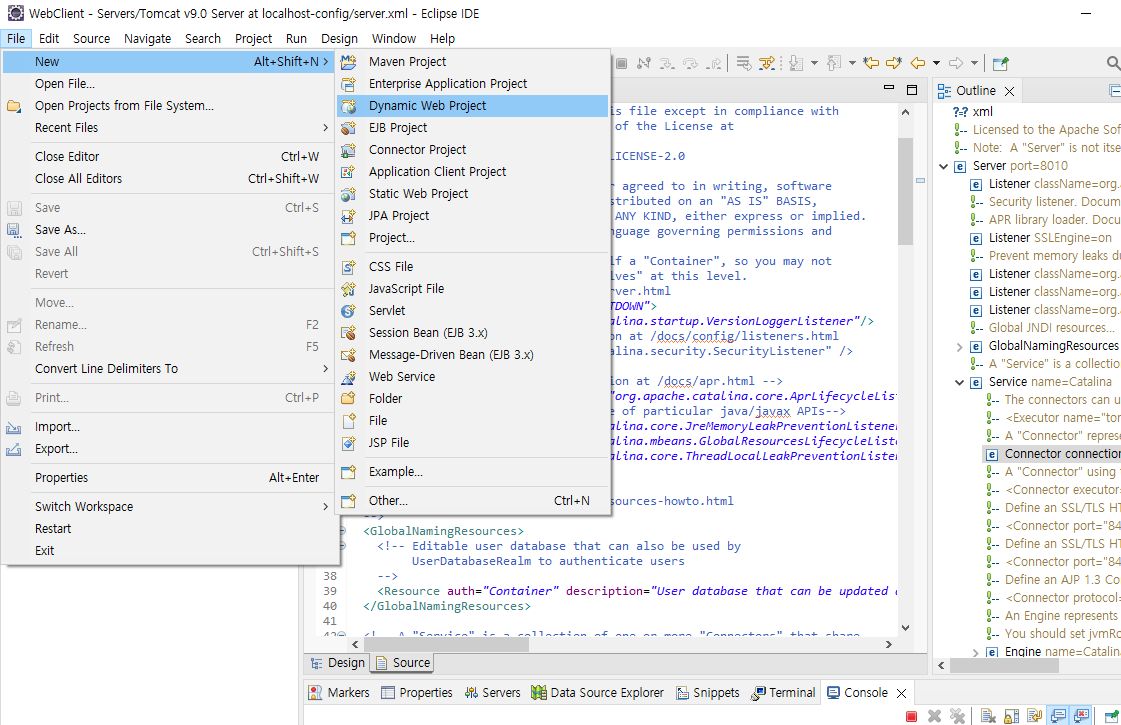Click Import icon in File menu
The width and height of the screenshot is (1121, 725).
point(14,428)
